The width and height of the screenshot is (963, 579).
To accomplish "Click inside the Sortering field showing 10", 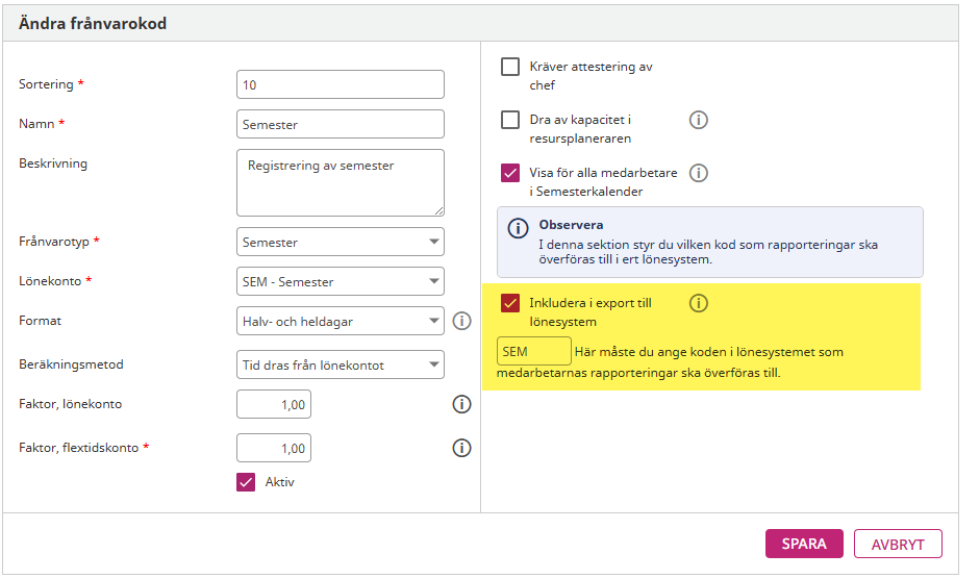I will [x=338, y=84].
